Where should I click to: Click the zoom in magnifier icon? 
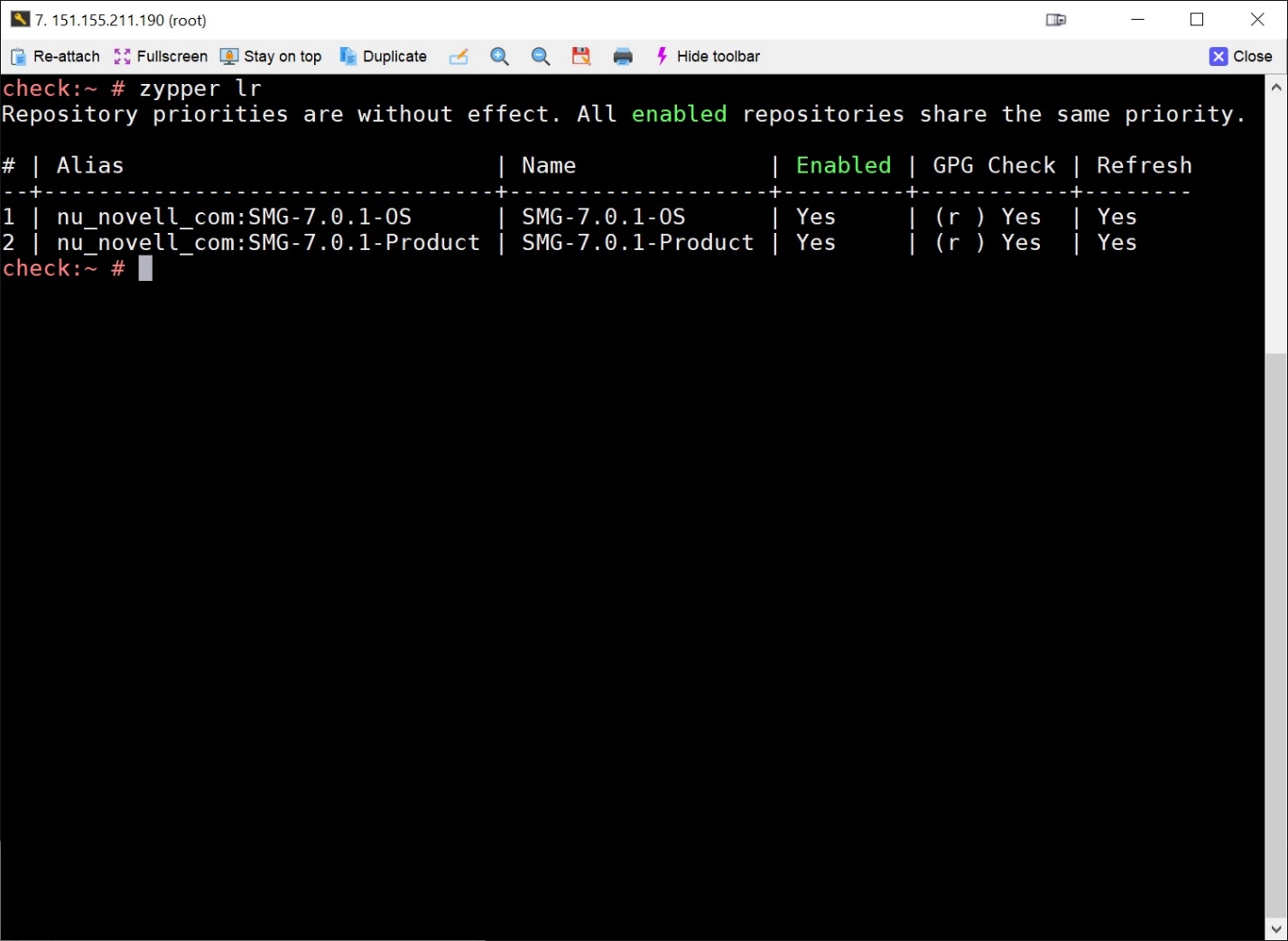coord(499,56)
